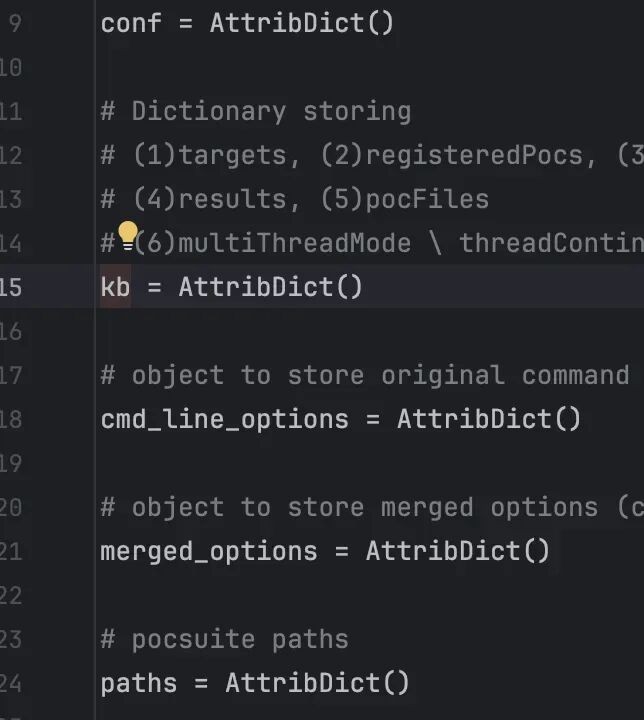Click AttribDict on the kb line

coord(255,287)
